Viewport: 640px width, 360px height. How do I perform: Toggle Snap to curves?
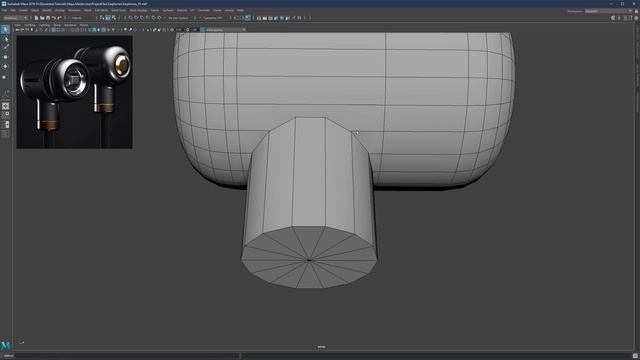pyautogui.click(x=136, y=18)
